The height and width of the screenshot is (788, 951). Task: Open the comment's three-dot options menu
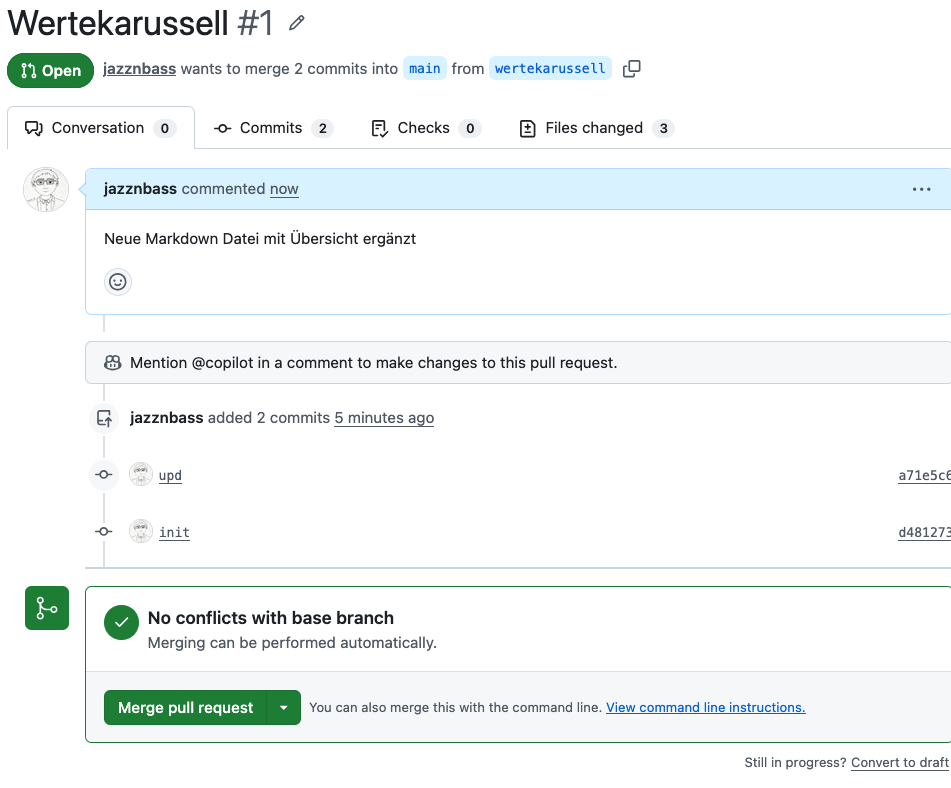(921, 189)
